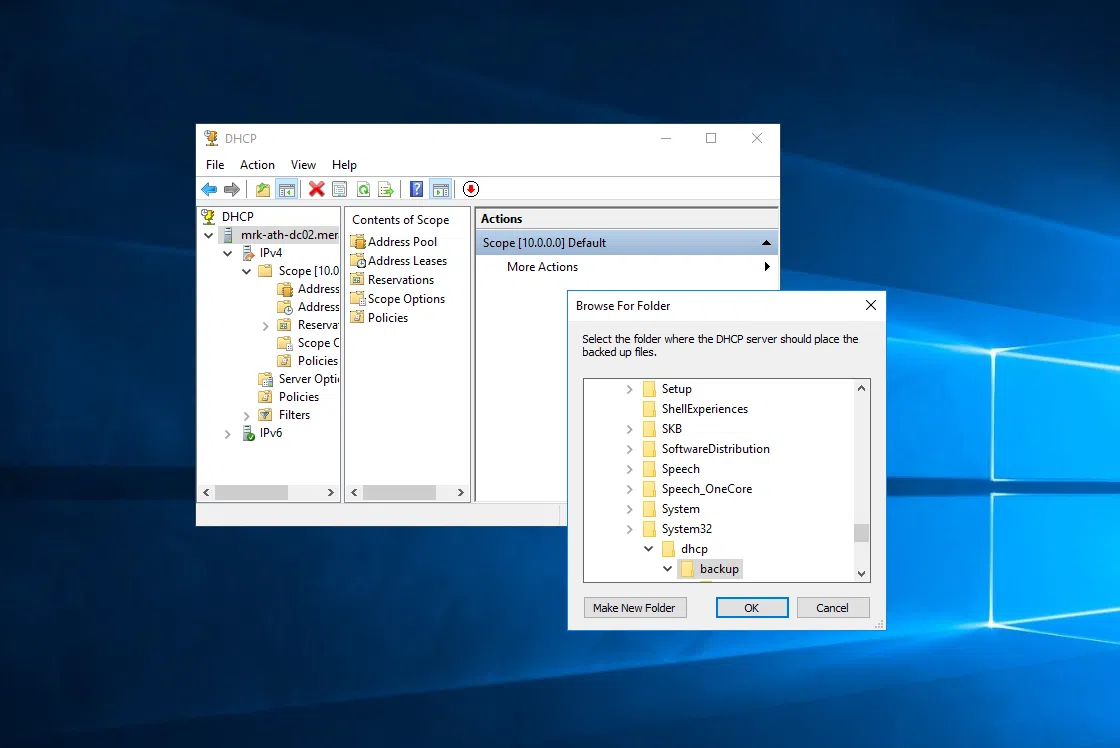
Task: Toggle the Show/Hide Action Pane icon
Action: (x=441, y=189)
